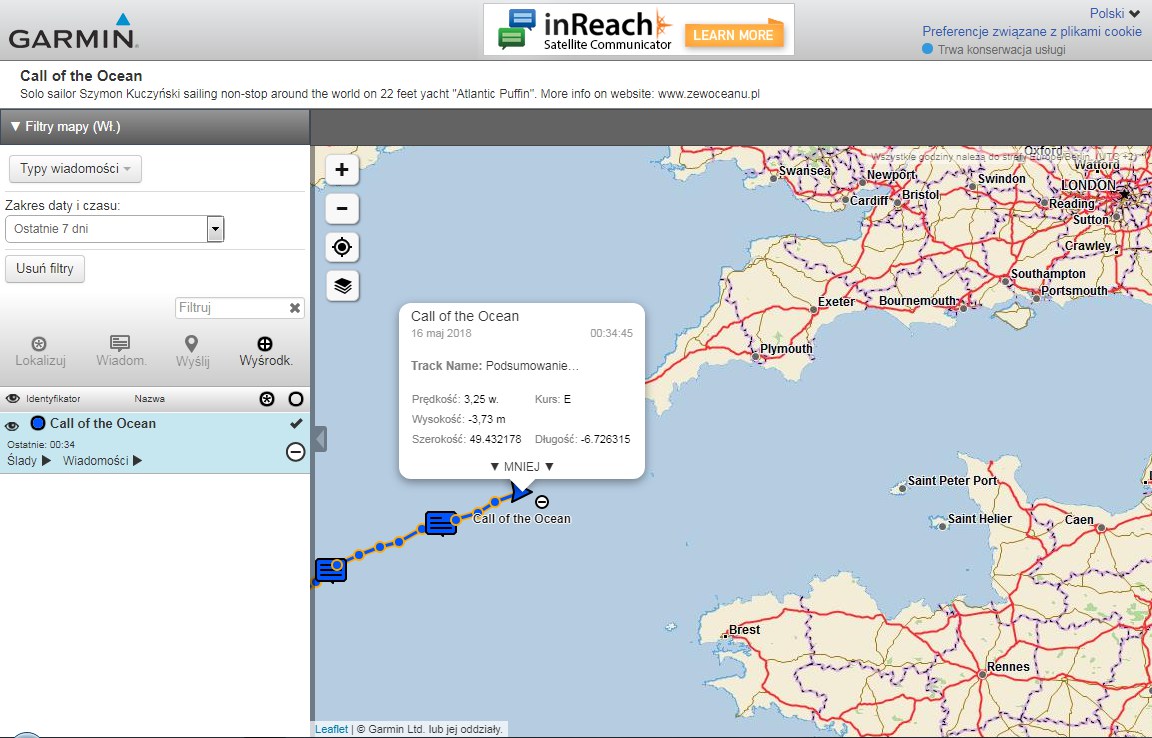Viewport: 1152px width, 738px height.
Task: Click the Brest city label on map
Action: (x=744, y=630)
